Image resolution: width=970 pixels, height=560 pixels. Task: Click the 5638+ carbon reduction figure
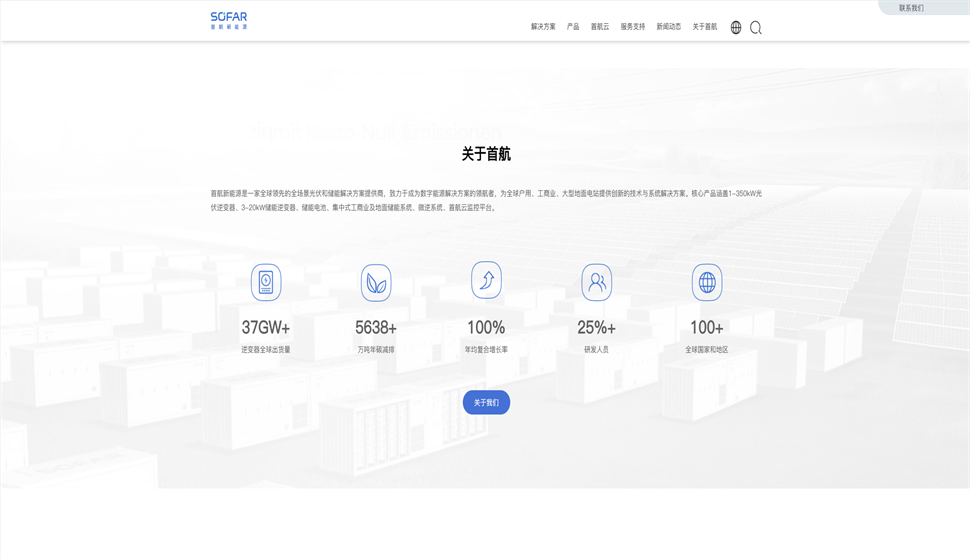coord(376,328)
